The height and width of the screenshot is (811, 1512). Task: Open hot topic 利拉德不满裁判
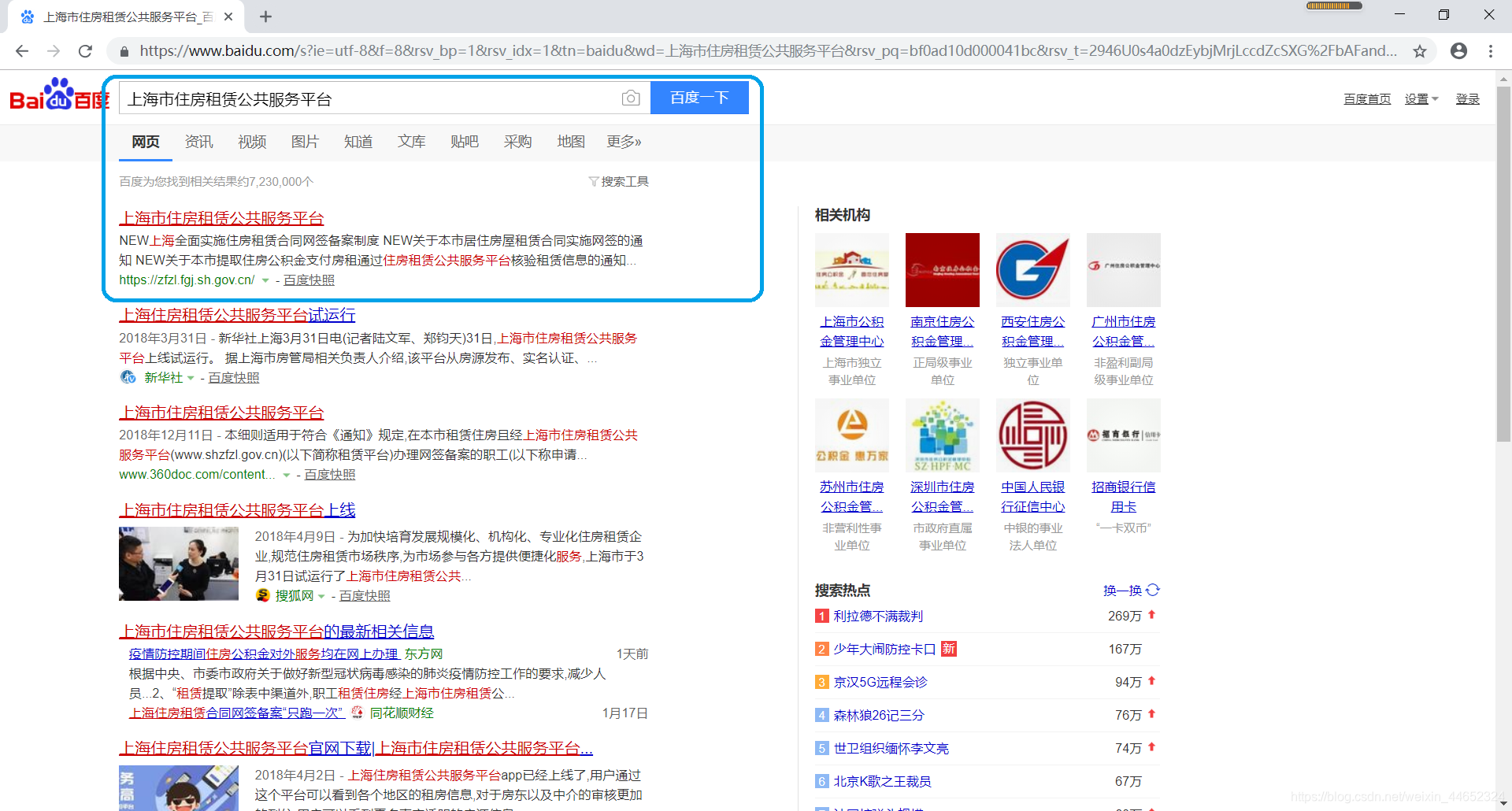878,616
